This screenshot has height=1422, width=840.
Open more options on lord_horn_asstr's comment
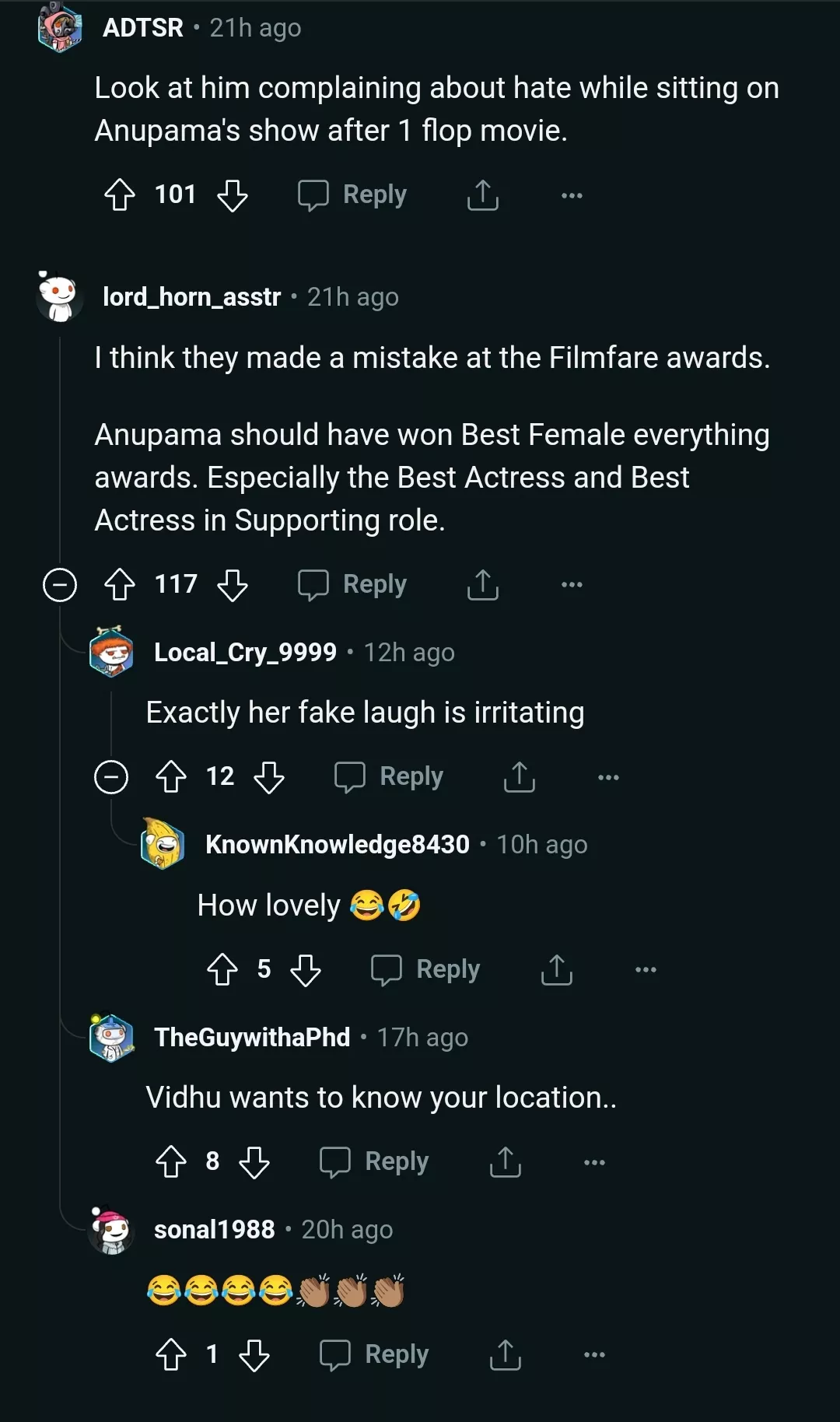(572, 584)
